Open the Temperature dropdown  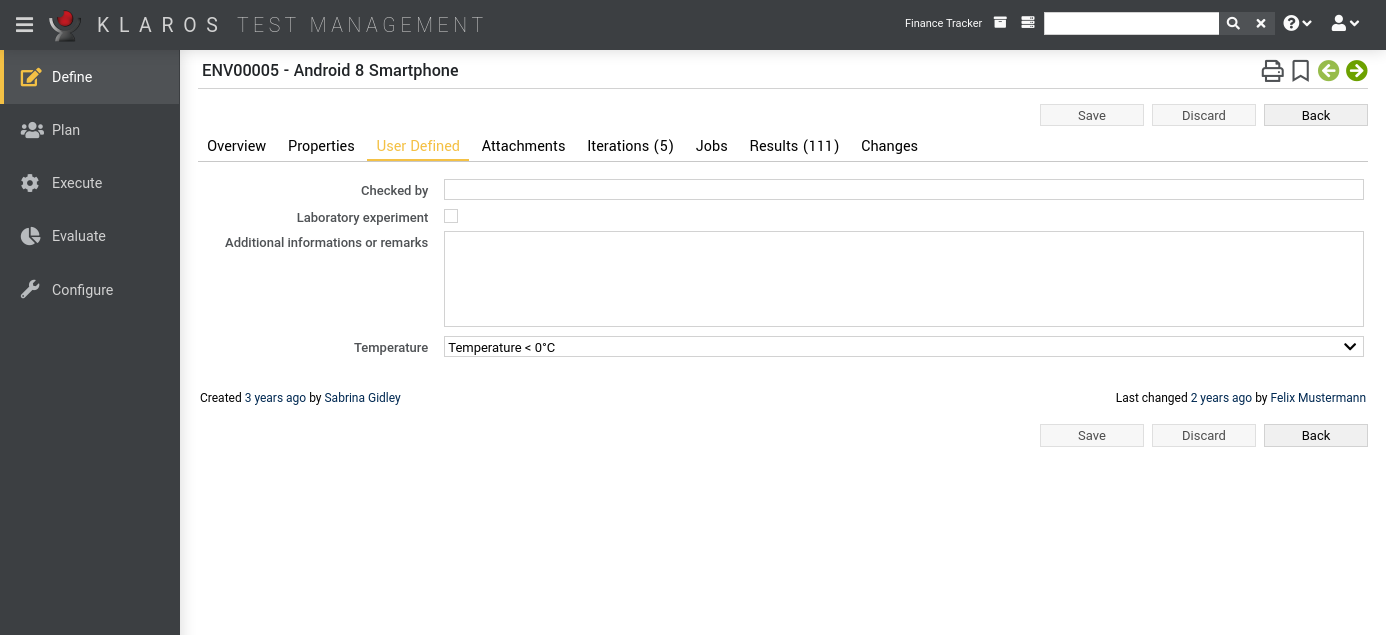(x=903, y=347)
